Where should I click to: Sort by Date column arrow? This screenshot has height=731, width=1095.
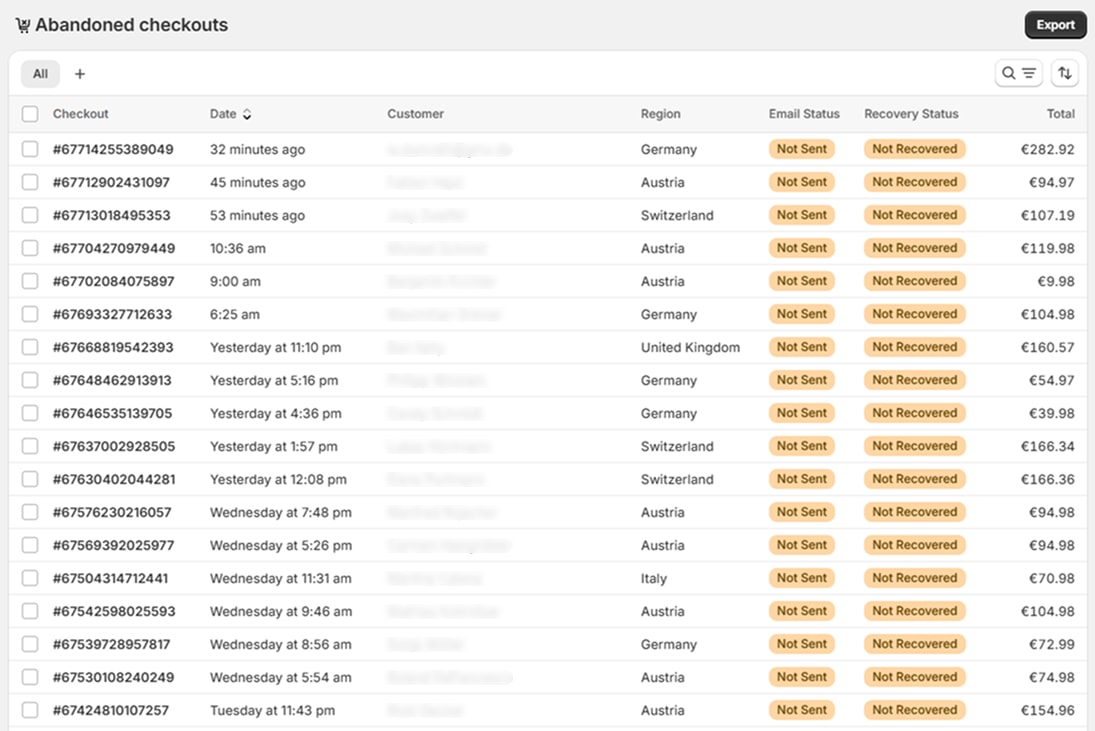(x=247, y=114)
